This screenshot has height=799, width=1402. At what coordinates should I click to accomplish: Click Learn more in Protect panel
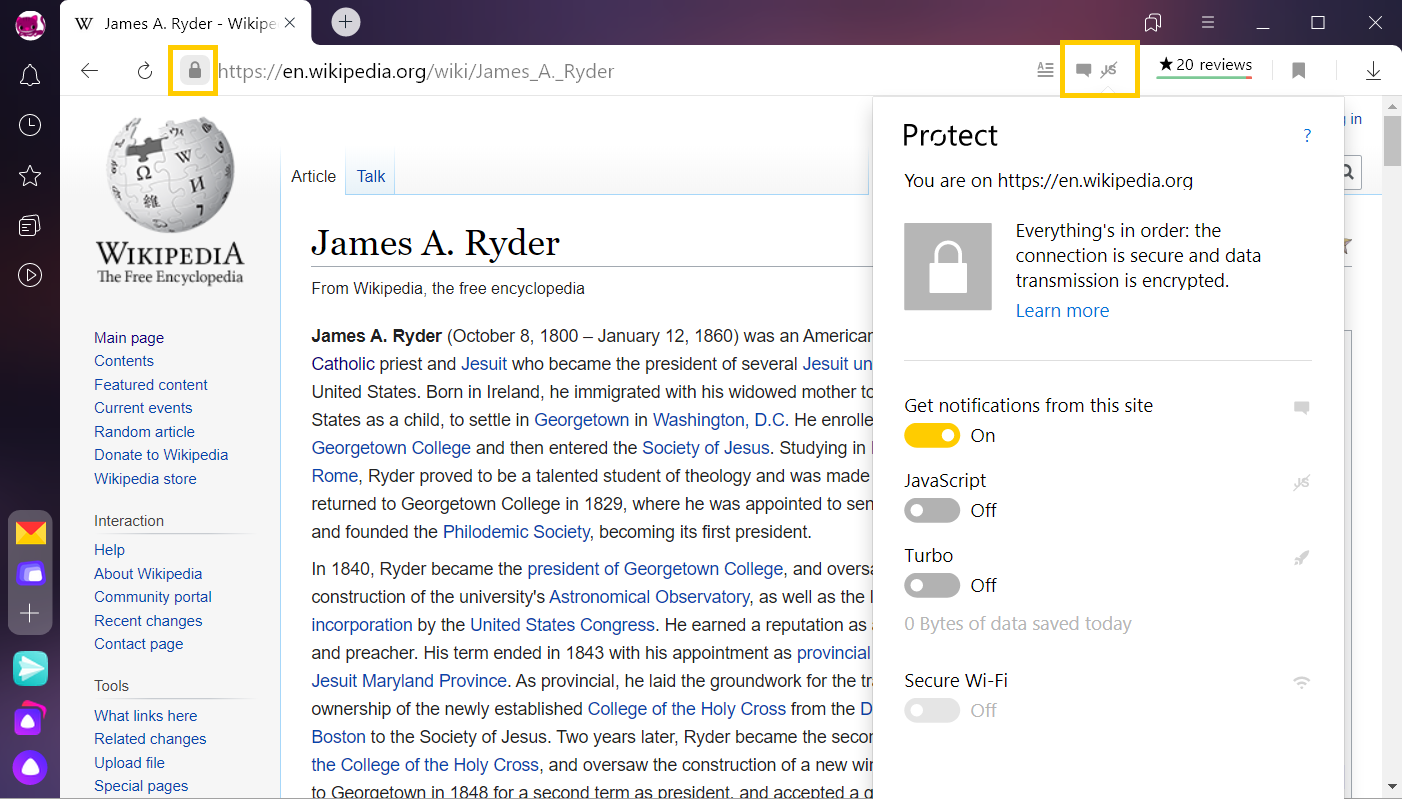1062,311
